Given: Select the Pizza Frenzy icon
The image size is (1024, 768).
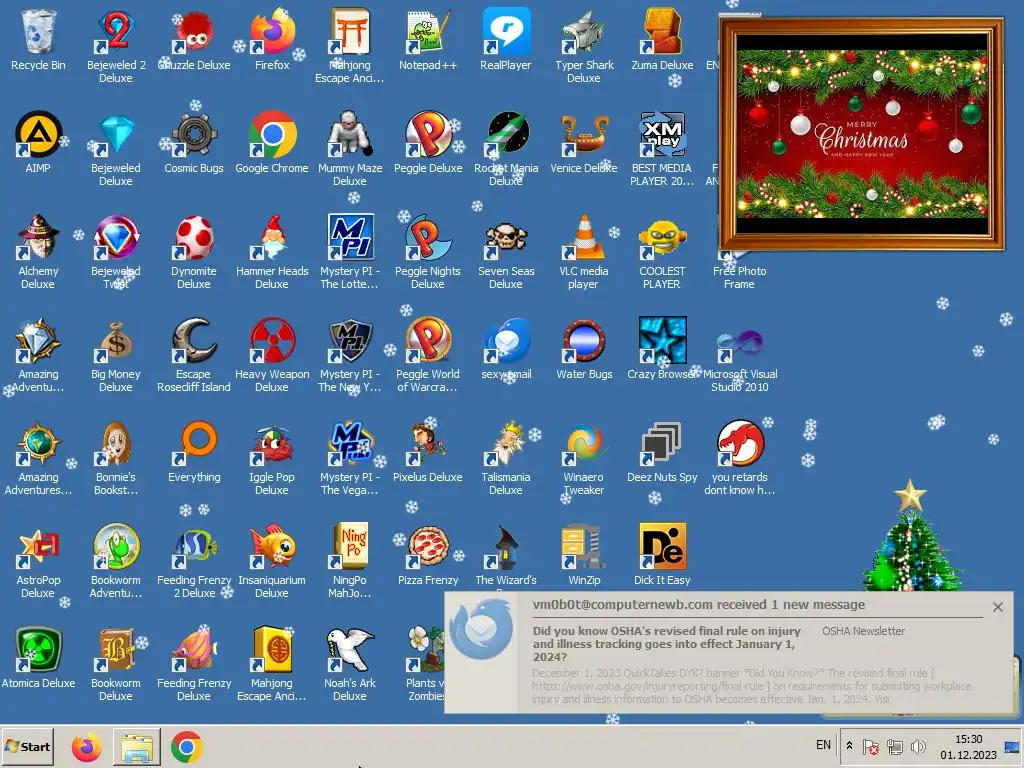Looking at the screenshot, I should point(428,547).
